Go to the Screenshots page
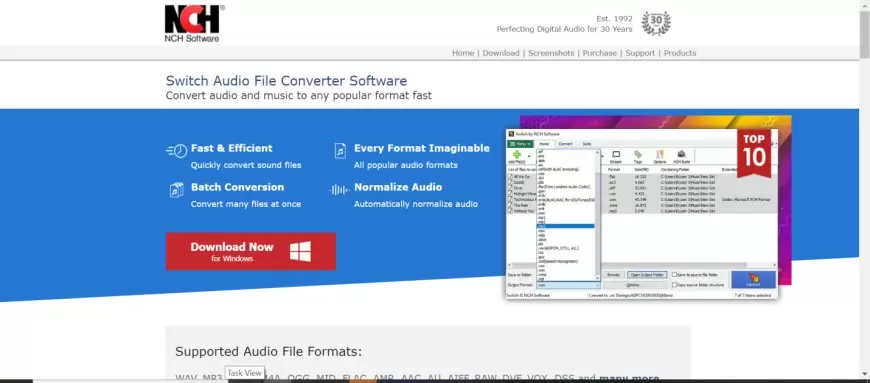Viewport: 870px width, 383px height. (551, 53)
